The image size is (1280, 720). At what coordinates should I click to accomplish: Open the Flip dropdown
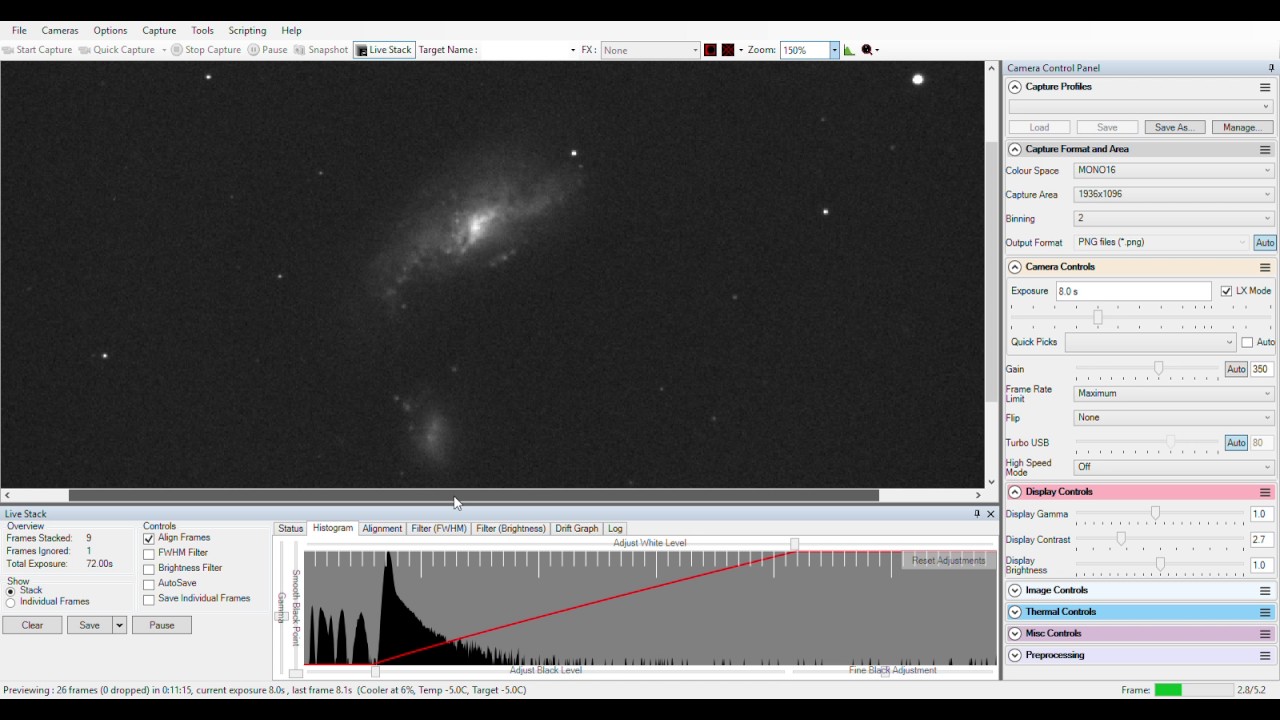point(1174,418)
